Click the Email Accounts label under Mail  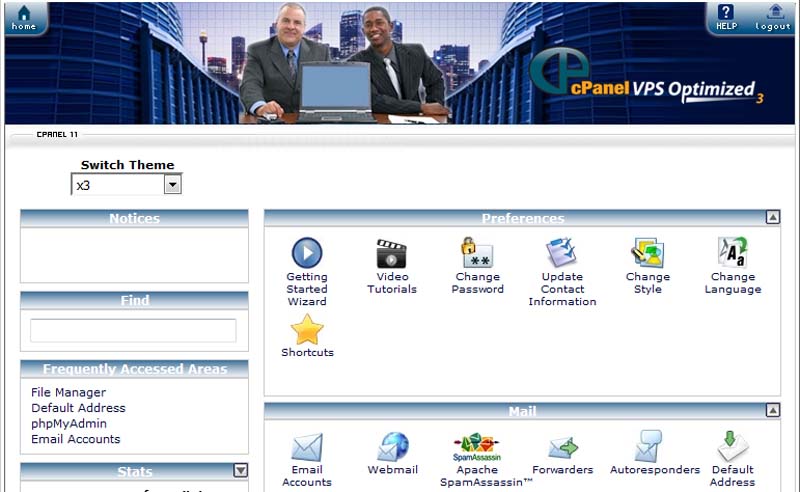tap(307, 476)
